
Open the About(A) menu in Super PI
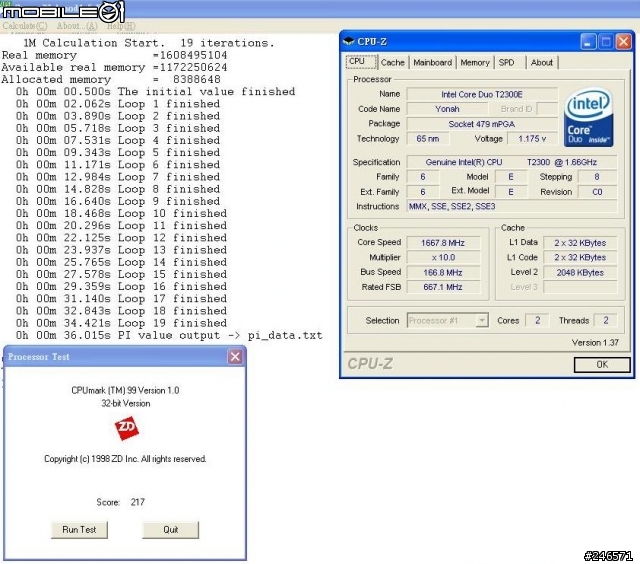coord(77,26)
